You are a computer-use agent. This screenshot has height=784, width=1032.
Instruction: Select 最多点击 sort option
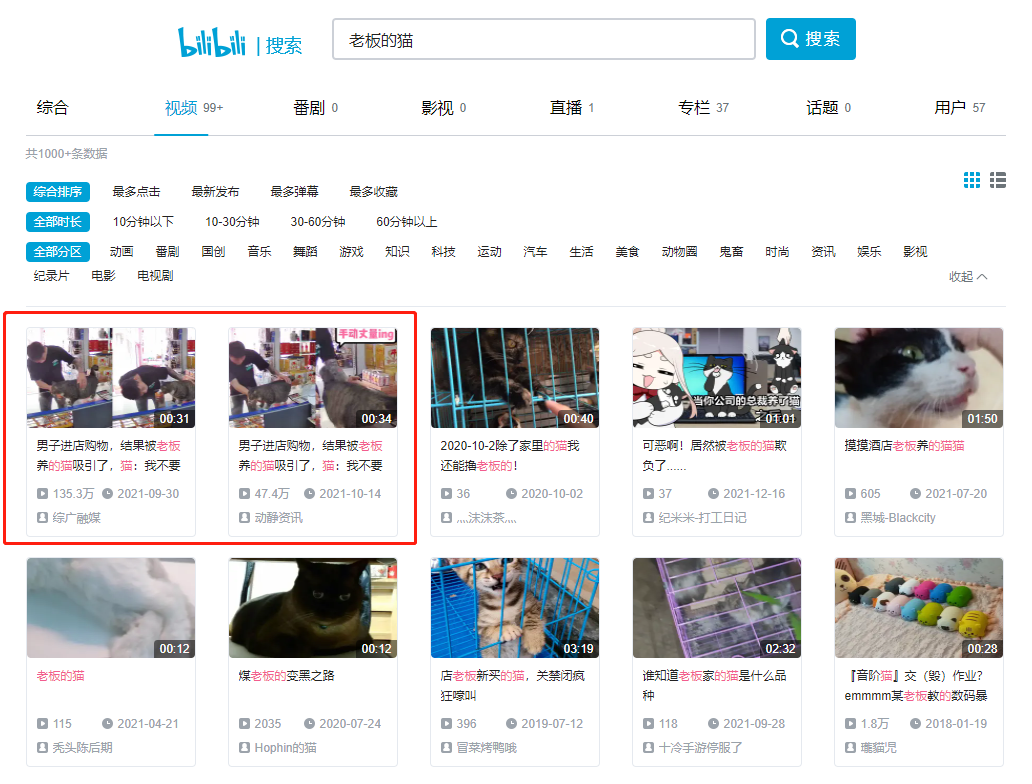pos(136,192)
